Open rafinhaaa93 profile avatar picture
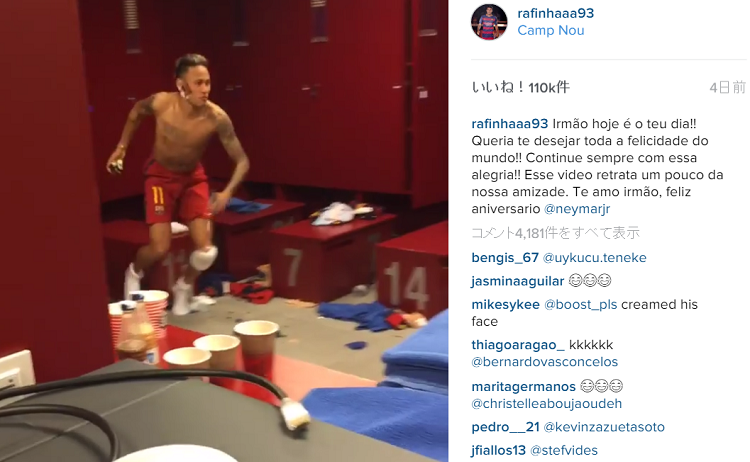 click(x=489, y=22)
